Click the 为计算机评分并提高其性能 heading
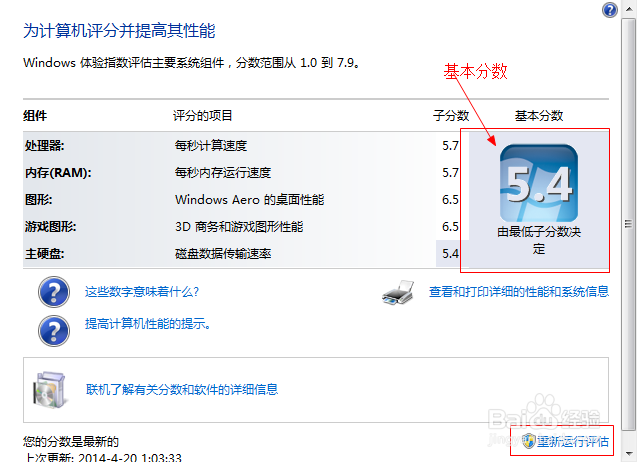 click(119, 31)
